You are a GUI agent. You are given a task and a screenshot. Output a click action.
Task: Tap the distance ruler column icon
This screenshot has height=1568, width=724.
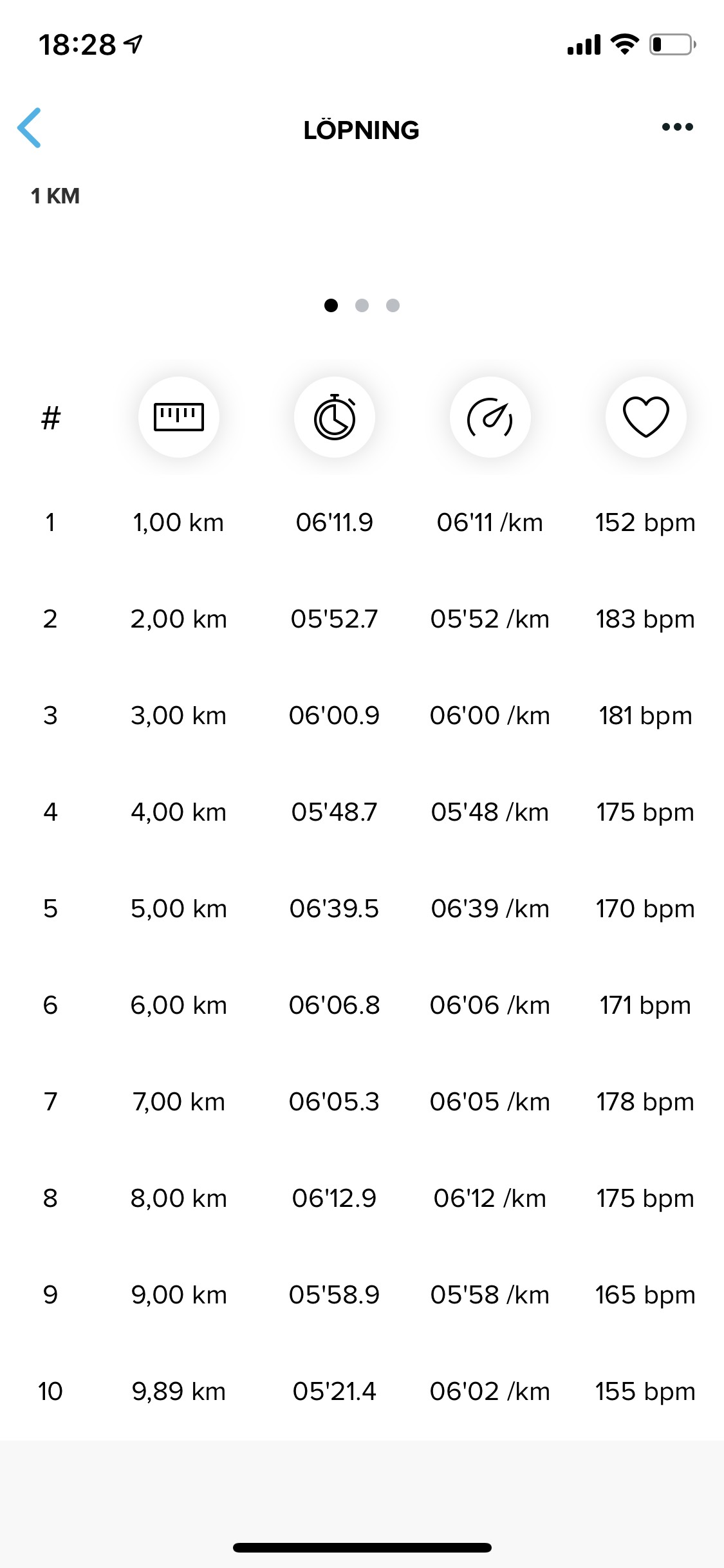coord(179,417)
